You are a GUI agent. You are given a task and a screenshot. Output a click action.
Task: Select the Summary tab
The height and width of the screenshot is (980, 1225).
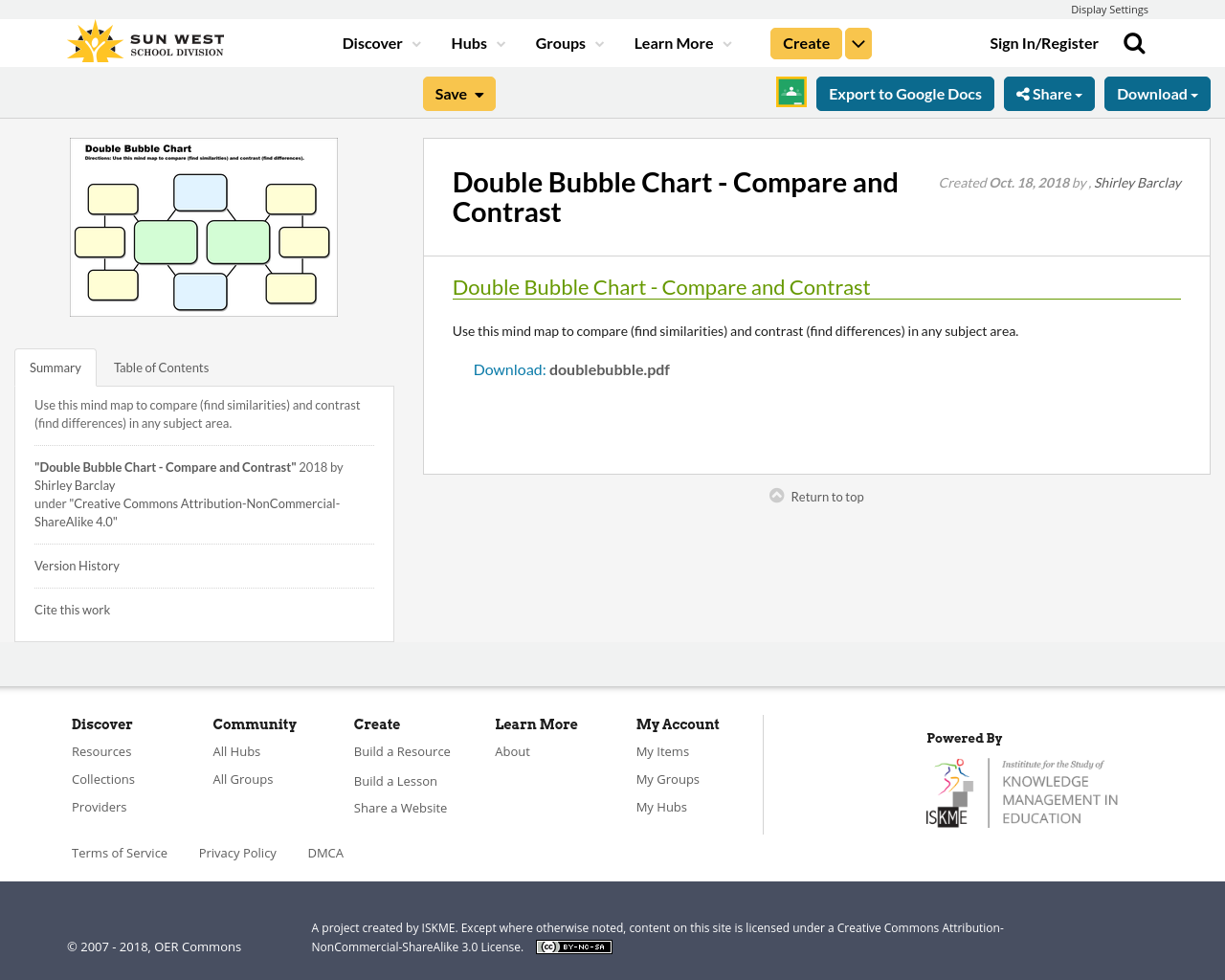pos(55,366)
